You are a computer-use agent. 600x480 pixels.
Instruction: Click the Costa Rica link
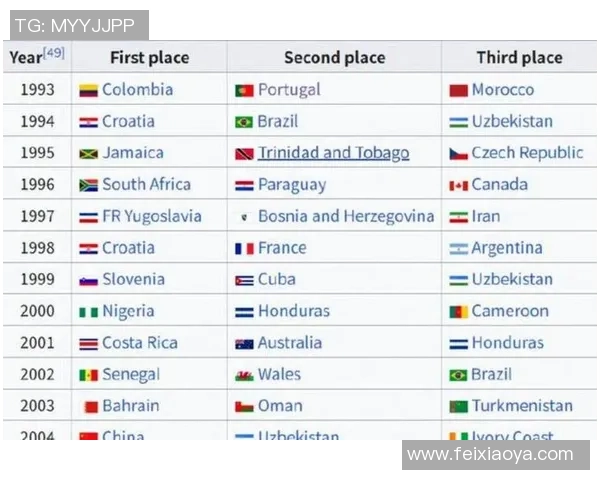140,343
